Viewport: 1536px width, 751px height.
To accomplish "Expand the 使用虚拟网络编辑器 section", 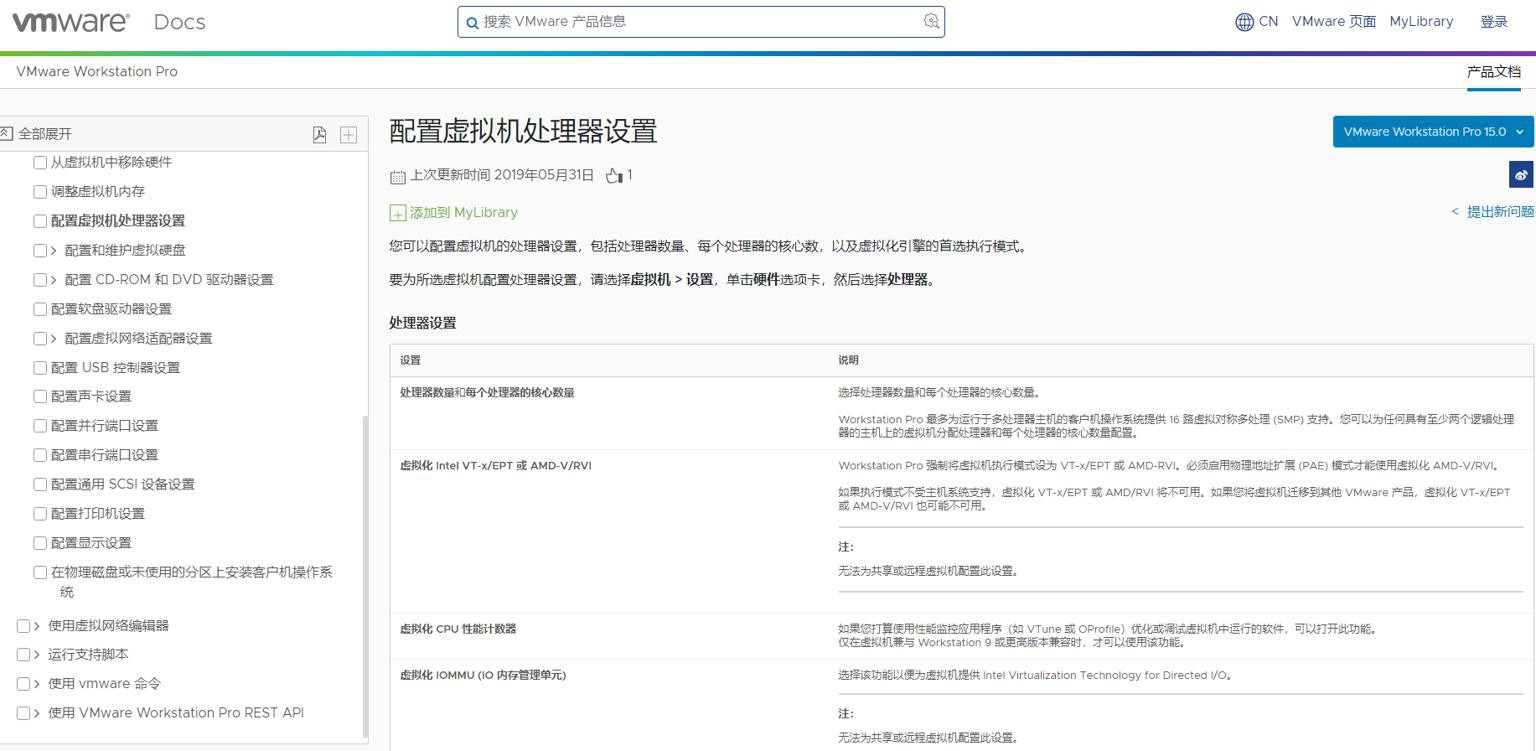I will pos(37,626).
